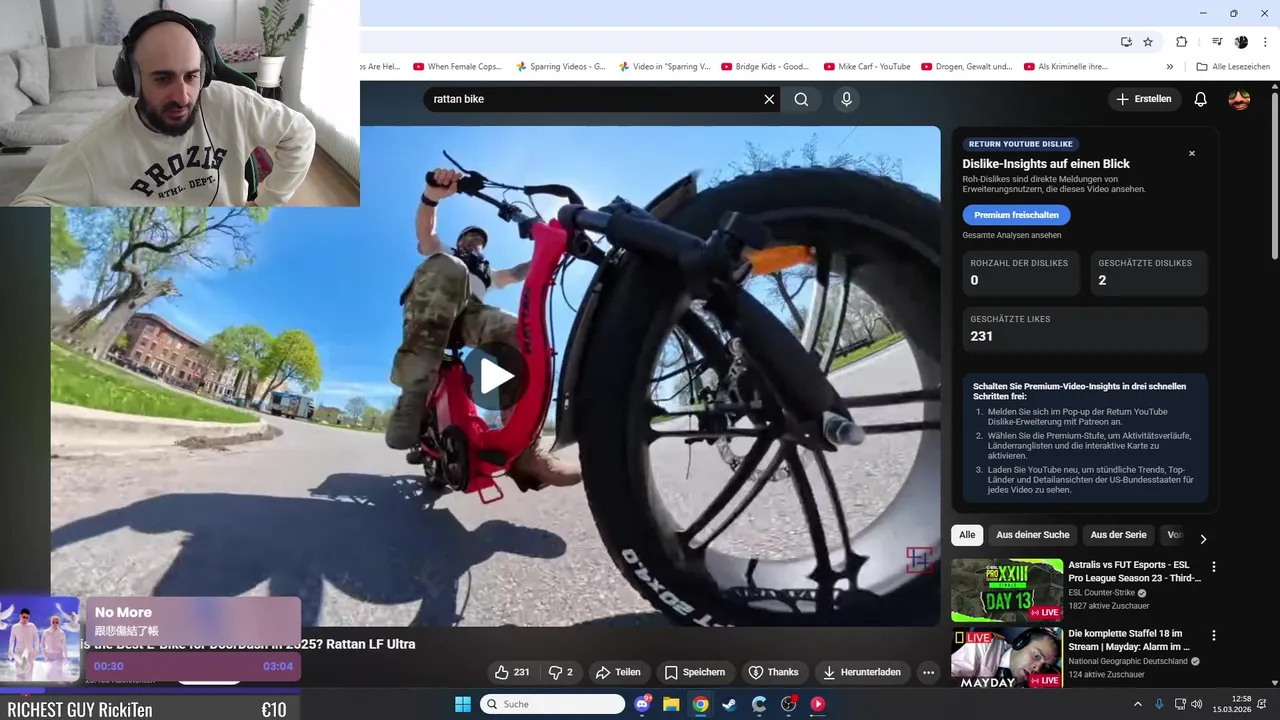Select Aus der Serie chip
This screenshot has width=1280, height=720.
coord(1118,535)
